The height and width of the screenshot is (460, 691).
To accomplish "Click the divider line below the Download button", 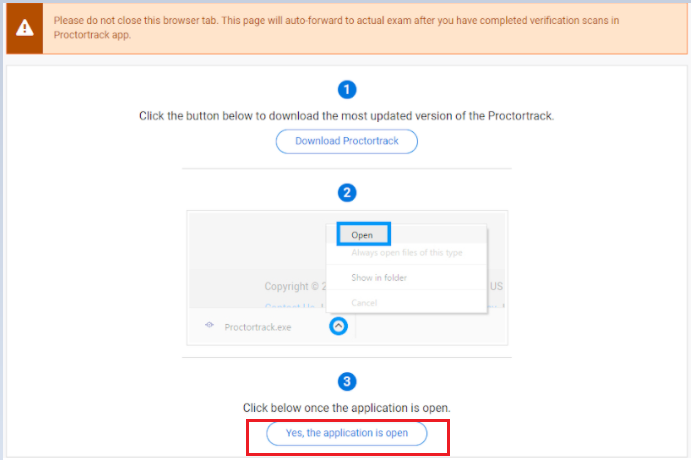I will pyautogui.click(x=347, y=168).
